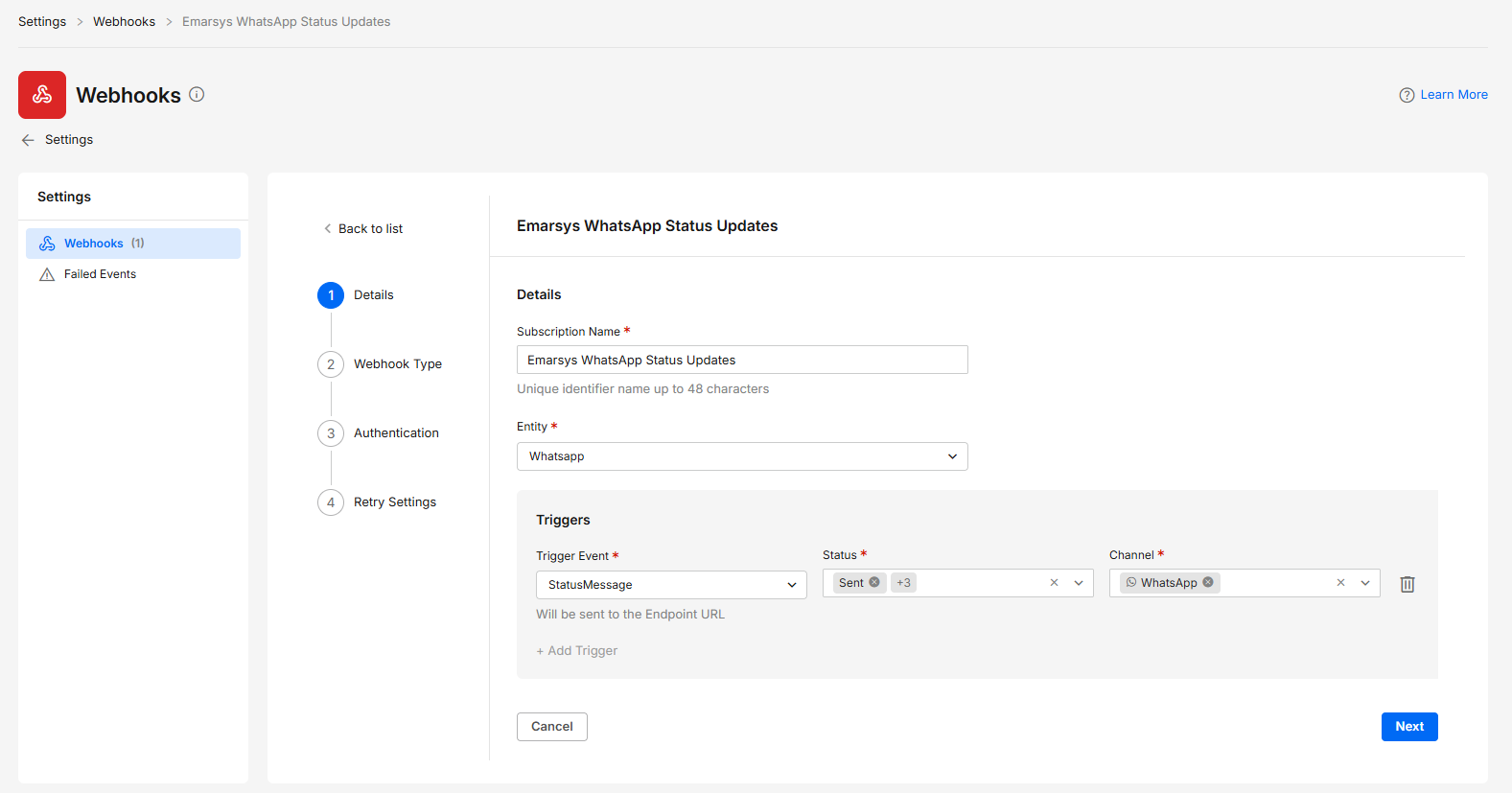Remove the Sent status tag

874,582
